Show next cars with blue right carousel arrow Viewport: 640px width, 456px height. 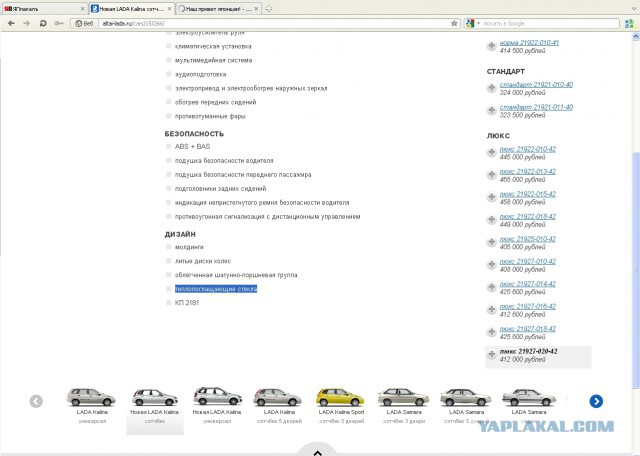[x=596, y=401]
